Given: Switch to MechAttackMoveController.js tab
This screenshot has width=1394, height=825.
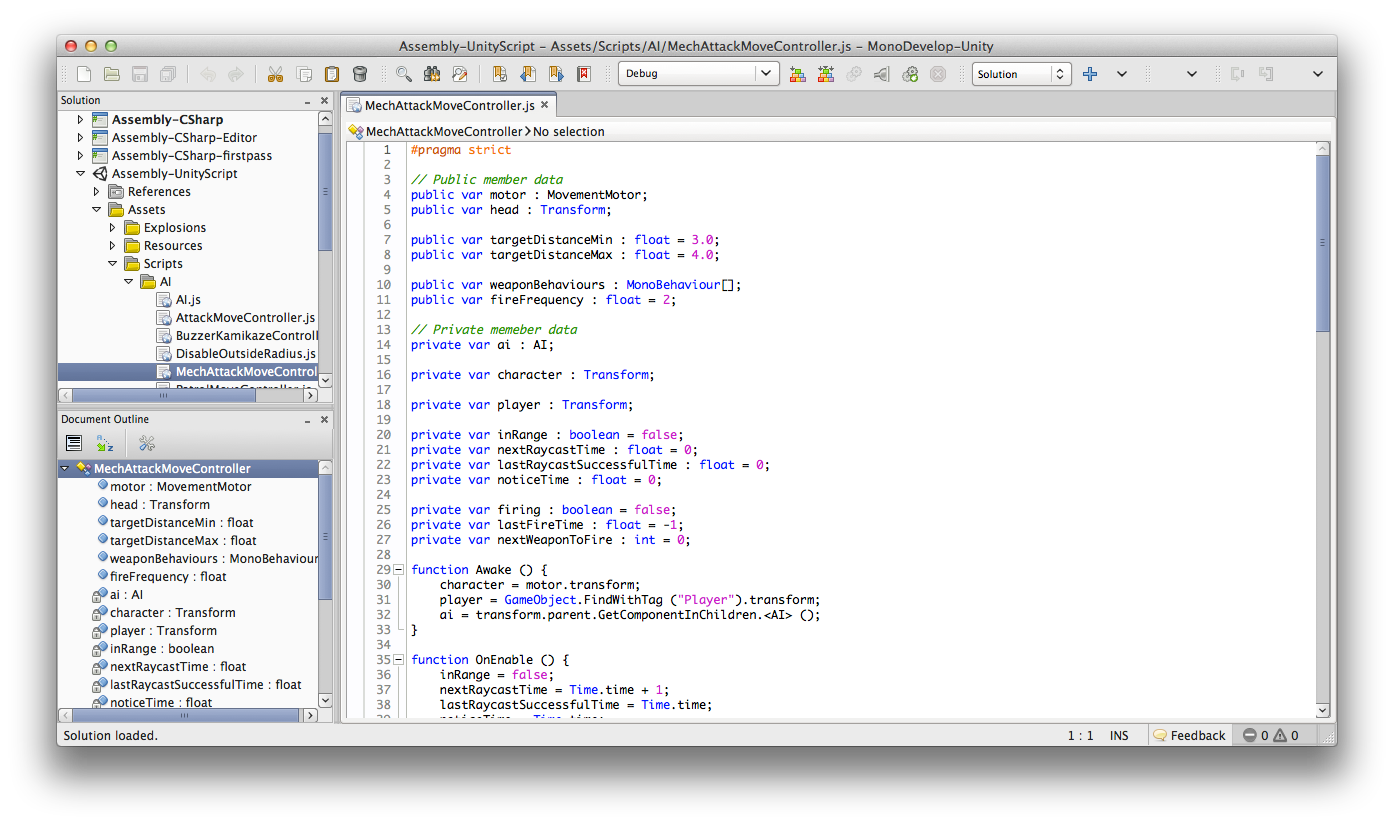Looking at the screenshot, I should [x=449, y=105].
